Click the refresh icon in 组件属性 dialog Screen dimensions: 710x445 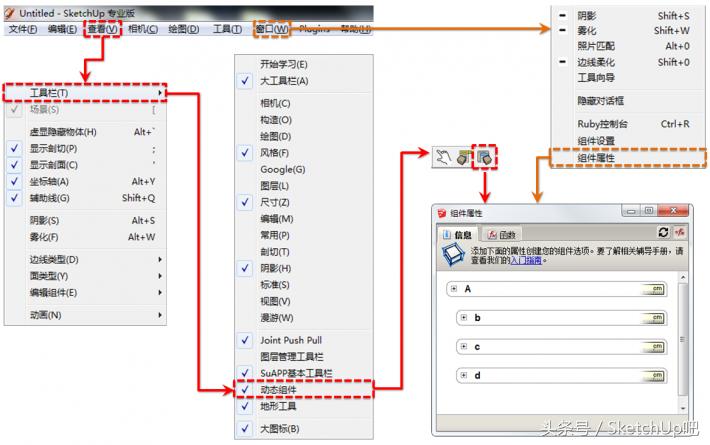coord(663,232)
